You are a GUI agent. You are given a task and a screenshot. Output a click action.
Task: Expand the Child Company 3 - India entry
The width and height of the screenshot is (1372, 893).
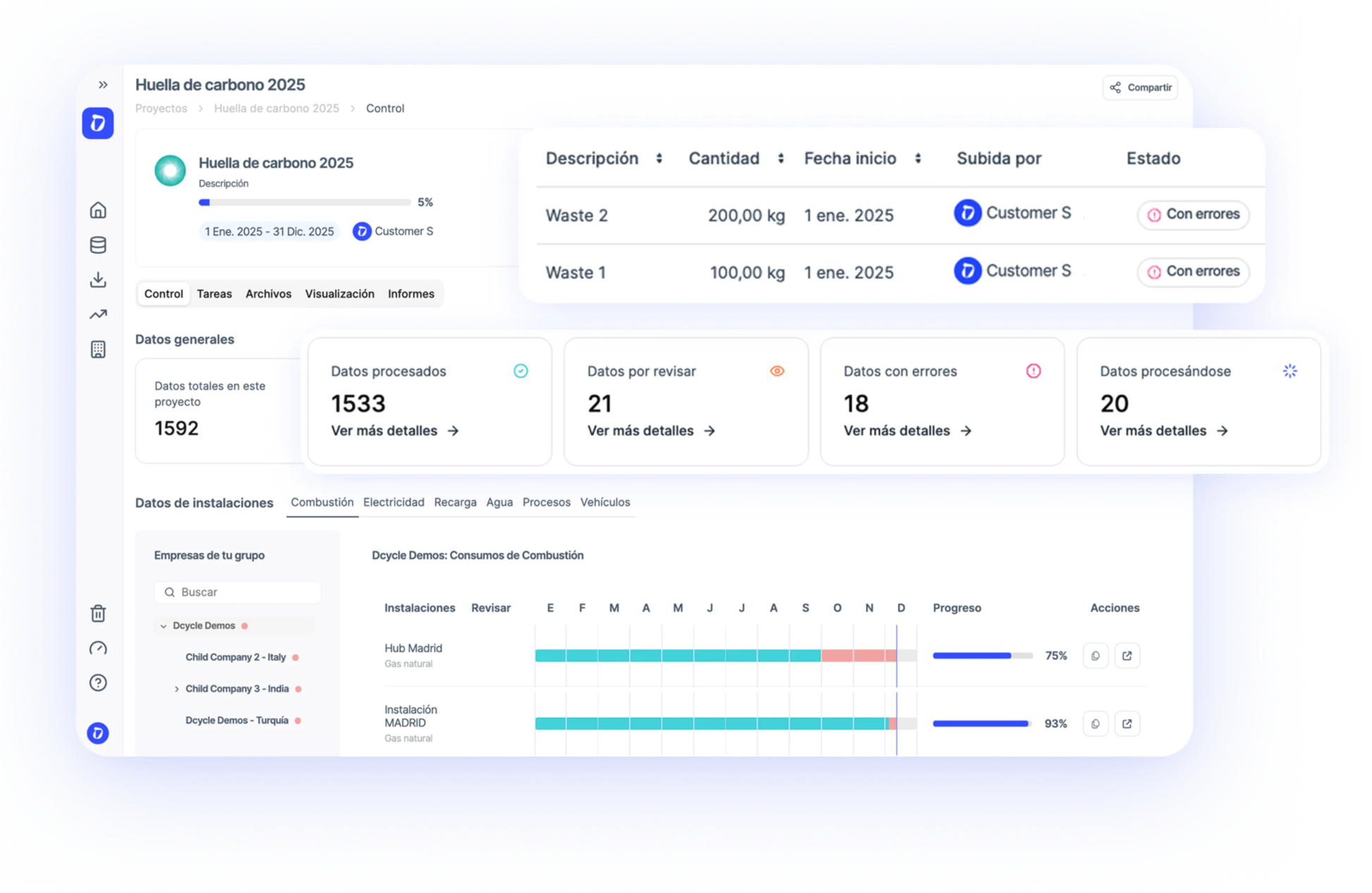176,689
